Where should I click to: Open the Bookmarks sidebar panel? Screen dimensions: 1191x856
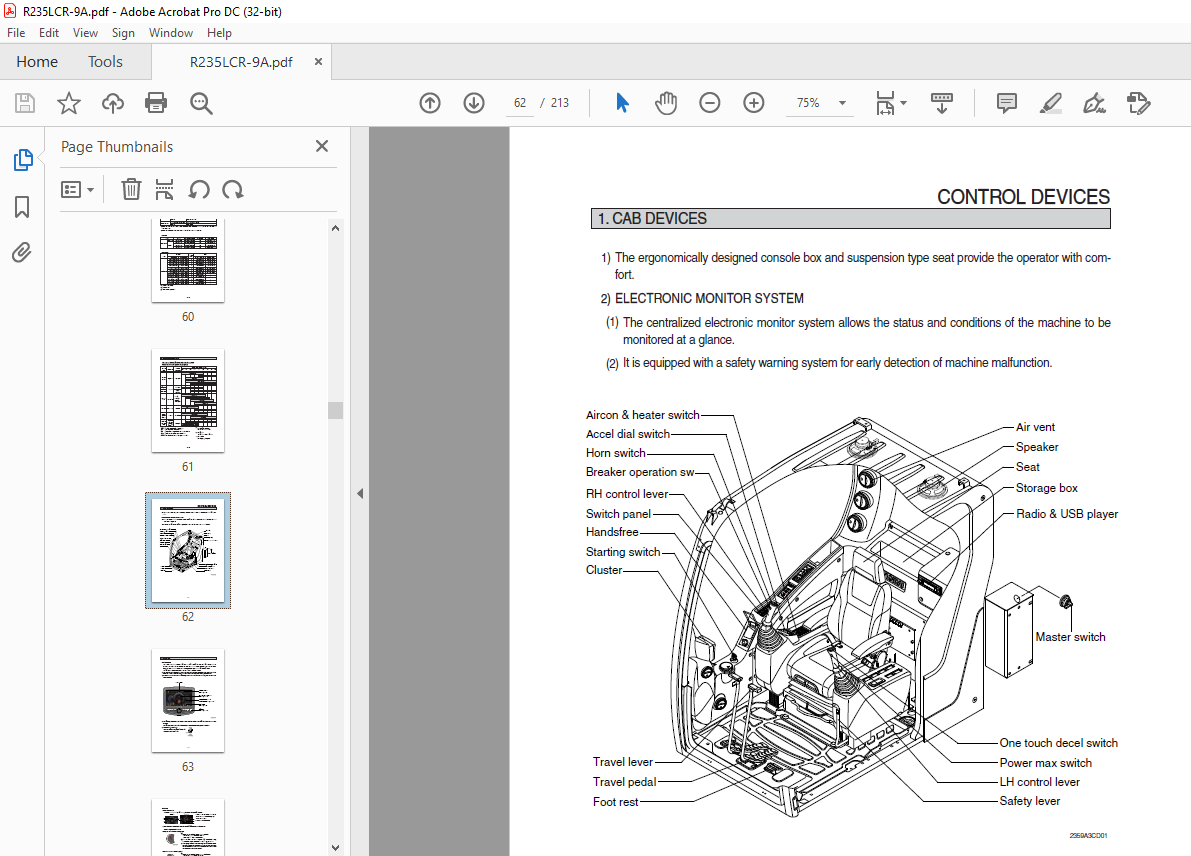tap(22, 207)
